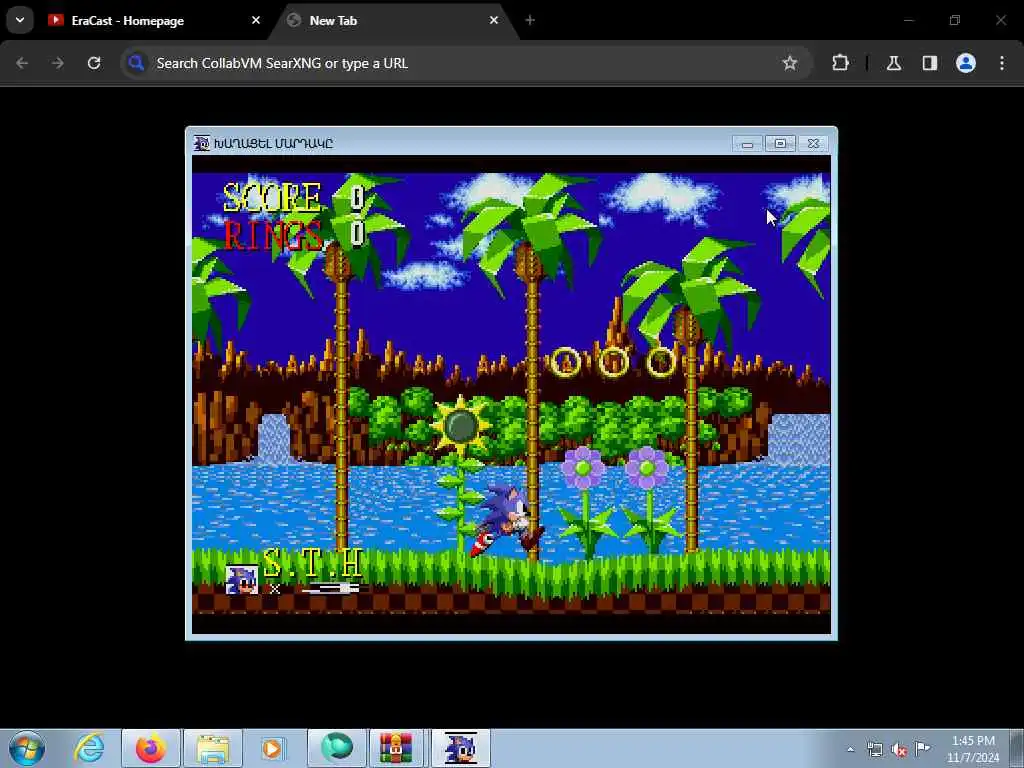The width and height of the screenshot is (1024, 768).
Task: Click the third gold ring near palm tree
Action: point(660,361)
